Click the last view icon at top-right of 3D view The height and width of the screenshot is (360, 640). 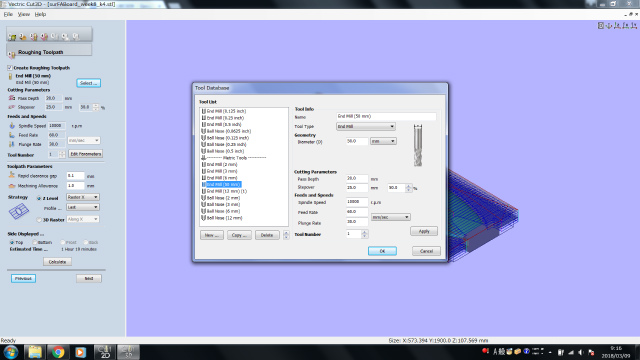click(633, 25)
